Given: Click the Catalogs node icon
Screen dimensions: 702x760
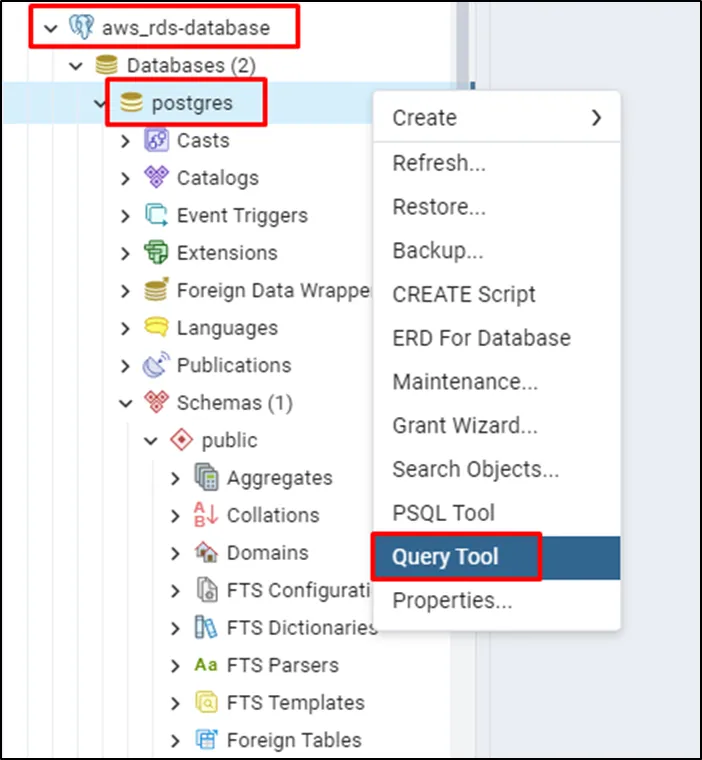Looking at the screenshot, I should tap(156, 178).
